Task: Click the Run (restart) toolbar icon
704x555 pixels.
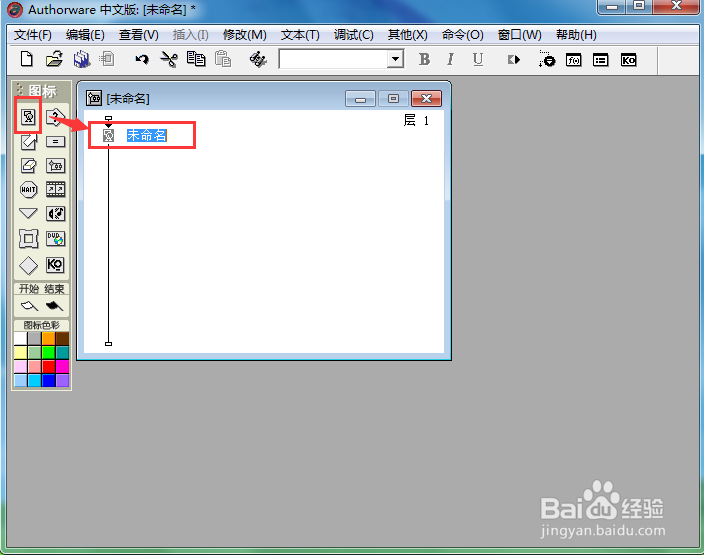Action: click(514, 59)
